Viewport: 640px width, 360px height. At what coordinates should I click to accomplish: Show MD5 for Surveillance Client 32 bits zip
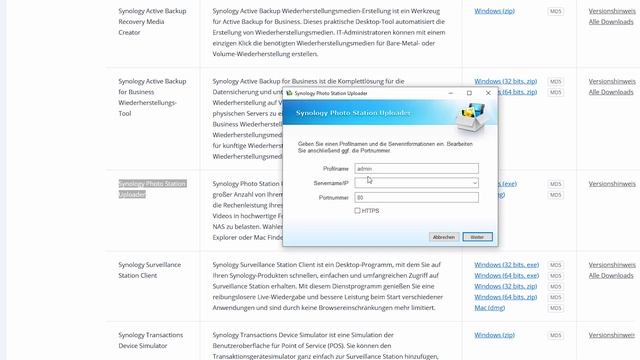pos(556,287)
